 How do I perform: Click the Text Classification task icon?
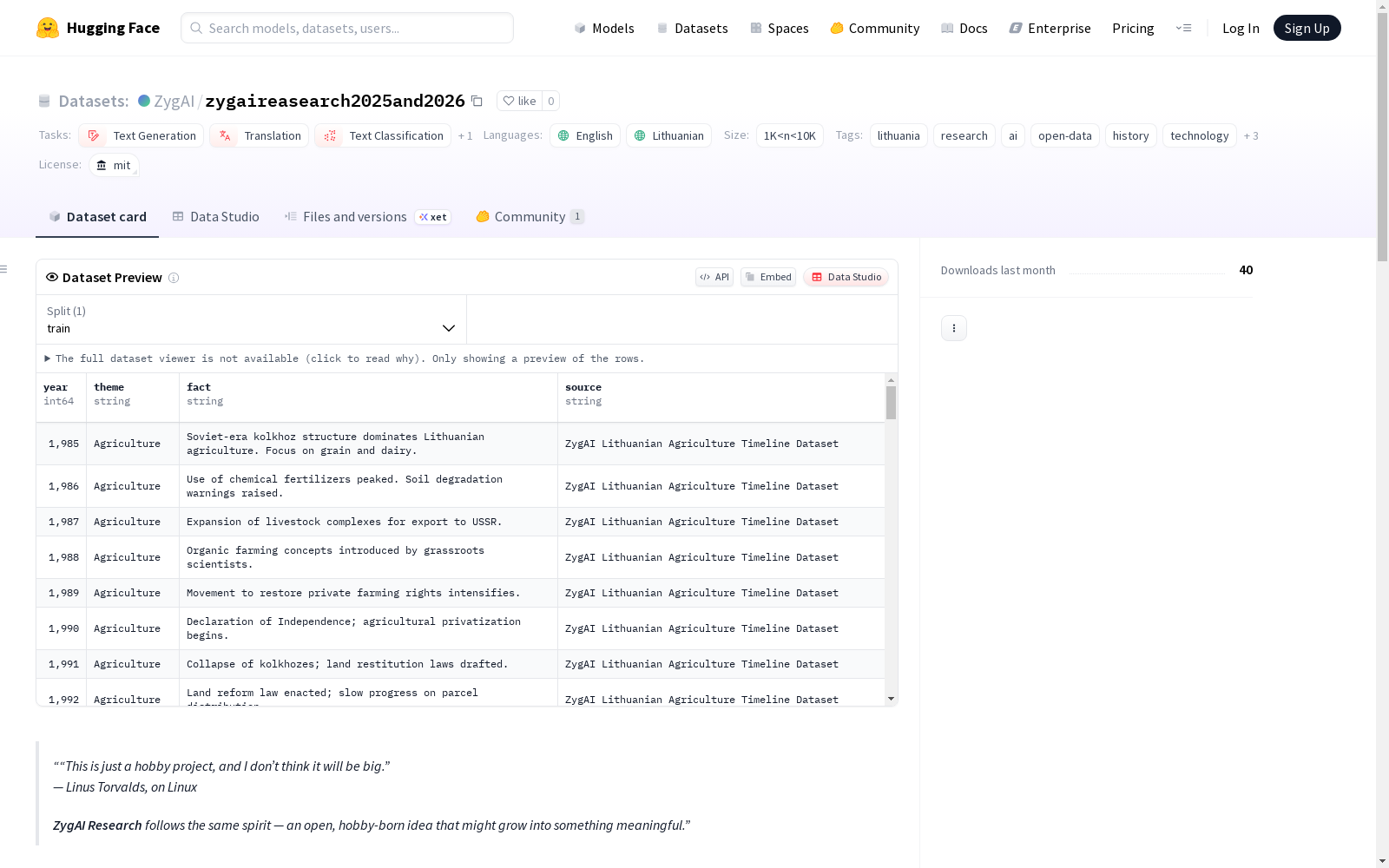(x=330, y=135)
